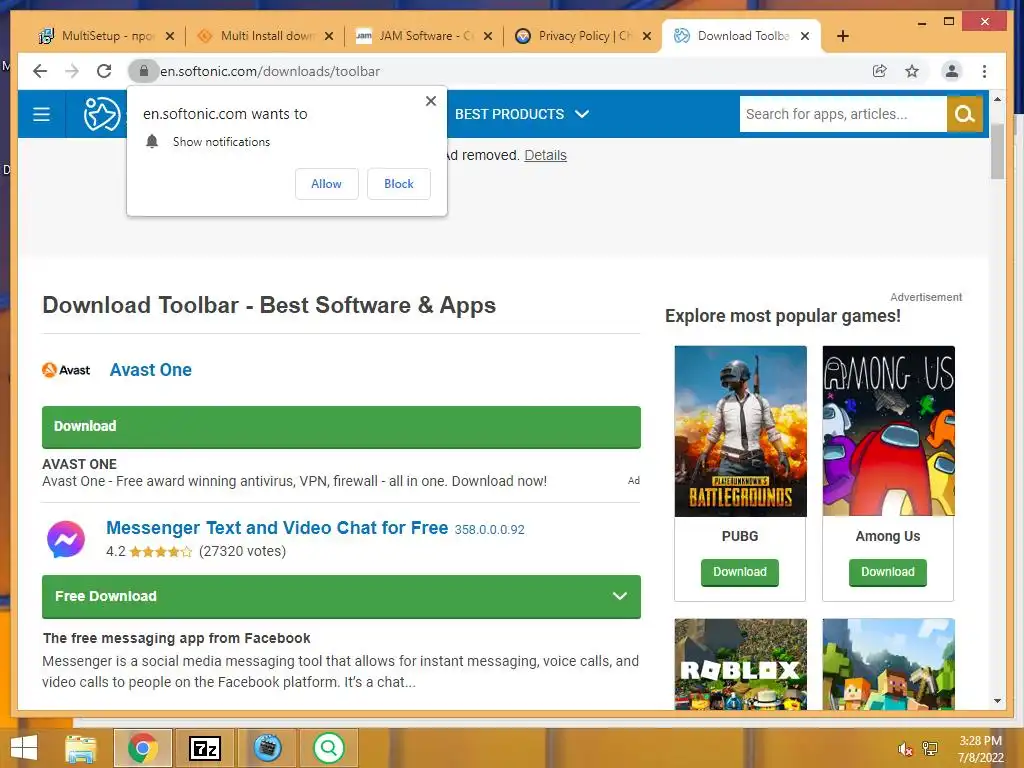Click the orange search magnifier button
The image size is (1024, 768).
pos(965,114)
